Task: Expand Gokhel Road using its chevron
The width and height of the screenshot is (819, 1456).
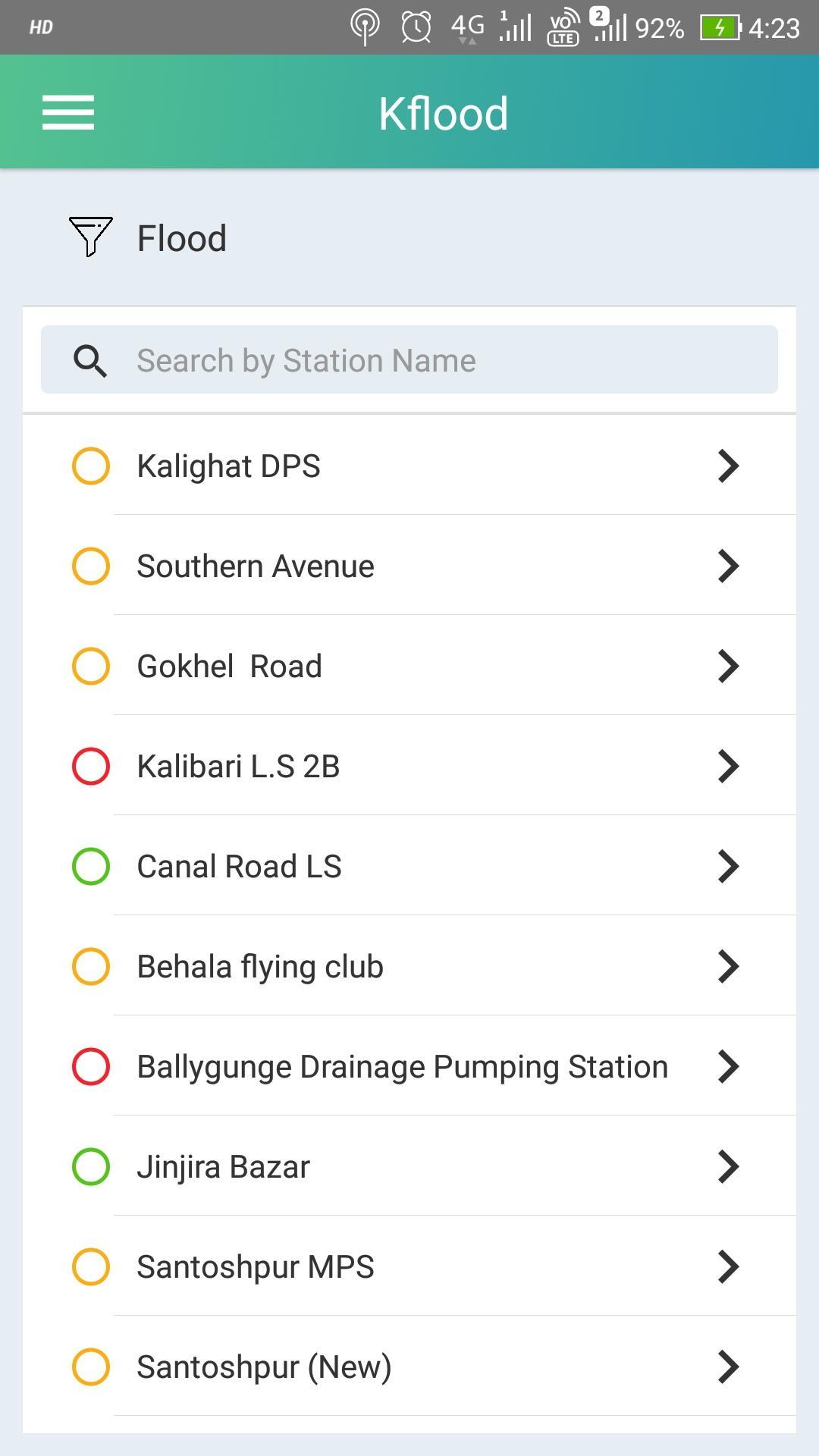Action: pos(728,666)
